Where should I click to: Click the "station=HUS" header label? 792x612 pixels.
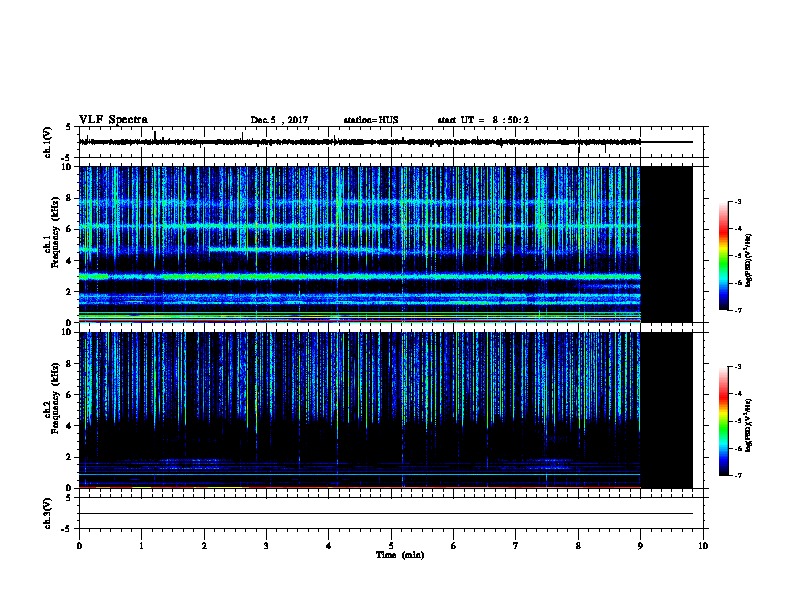[371, 120]
